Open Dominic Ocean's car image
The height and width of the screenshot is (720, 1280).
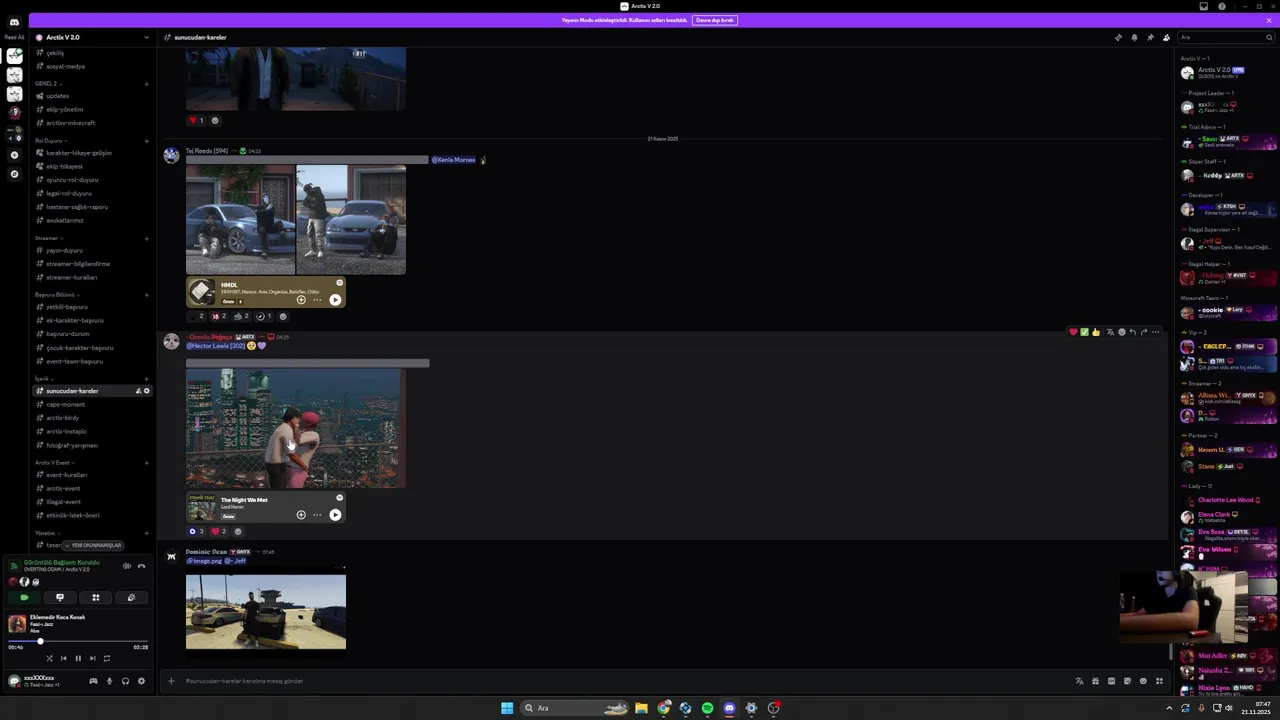266,611
